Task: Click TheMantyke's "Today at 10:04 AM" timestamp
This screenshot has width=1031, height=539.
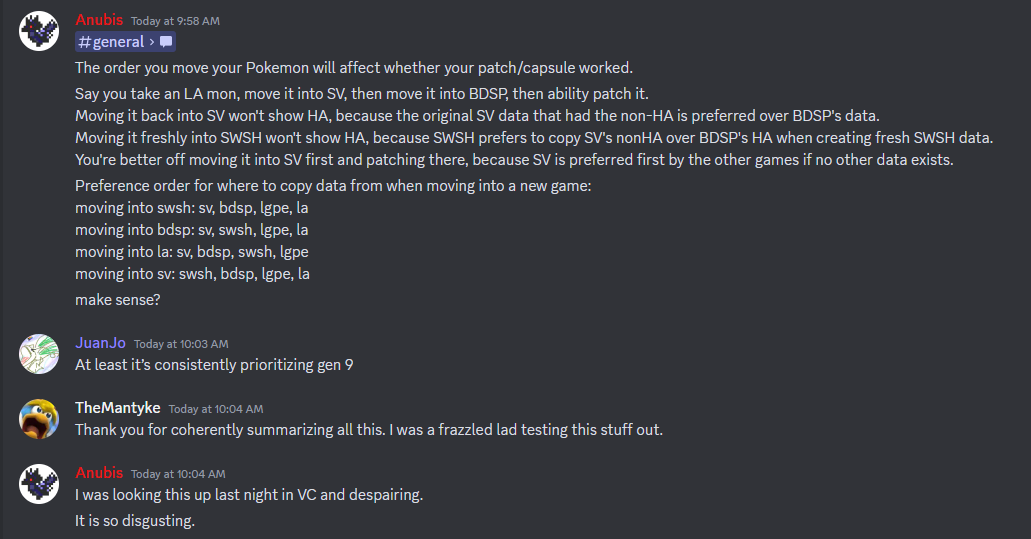Action: 215,409
